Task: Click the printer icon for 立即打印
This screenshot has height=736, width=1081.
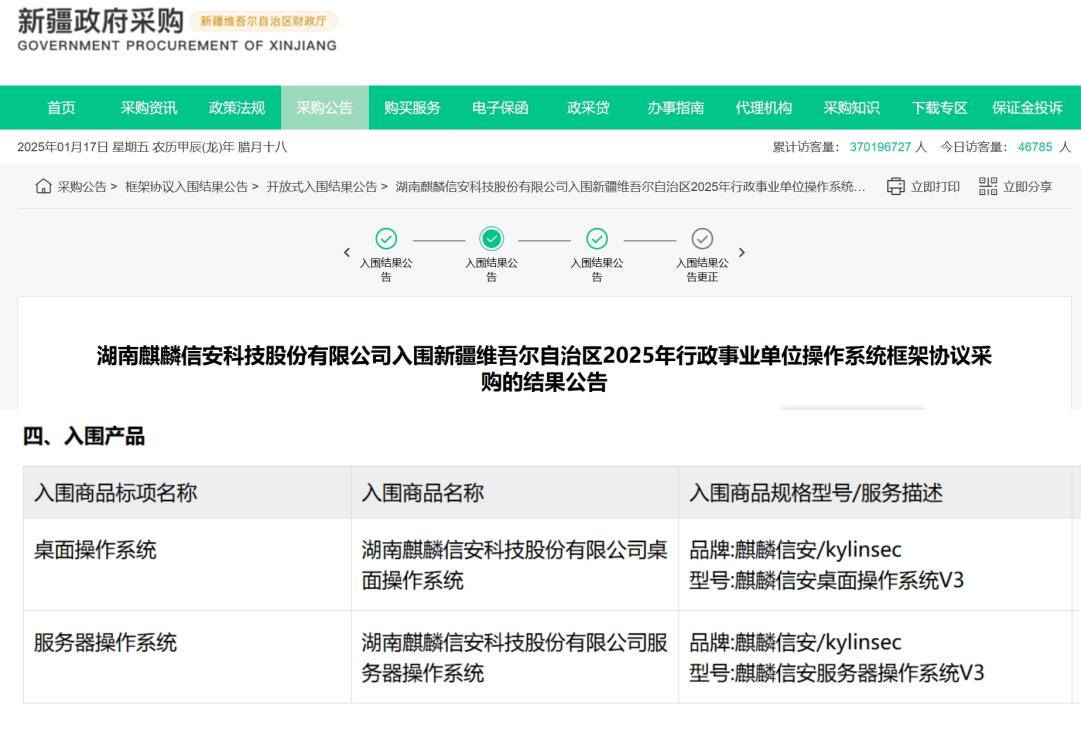Action: [x=896, y=186]
